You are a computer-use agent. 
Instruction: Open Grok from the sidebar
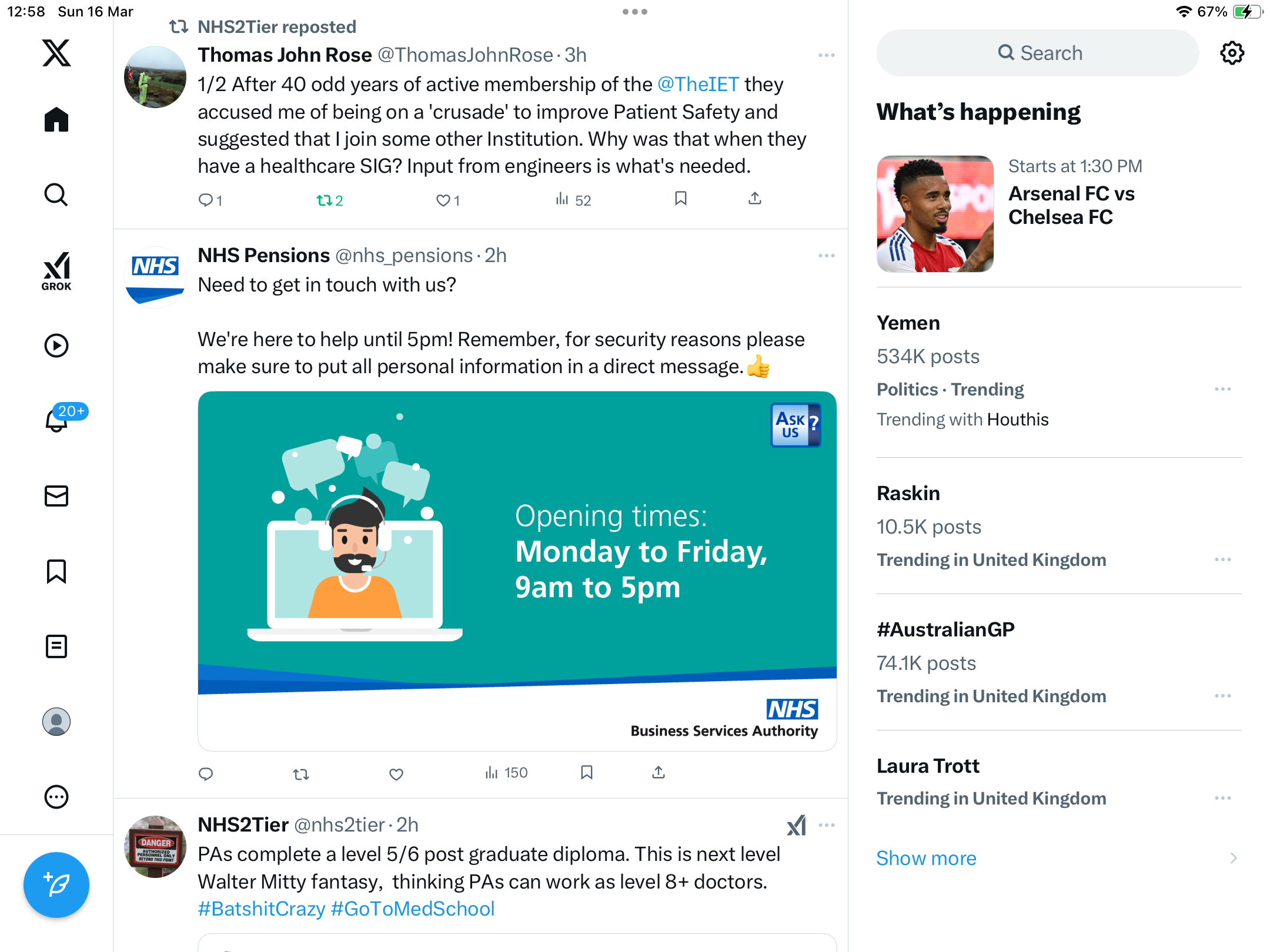click(56, 271)
